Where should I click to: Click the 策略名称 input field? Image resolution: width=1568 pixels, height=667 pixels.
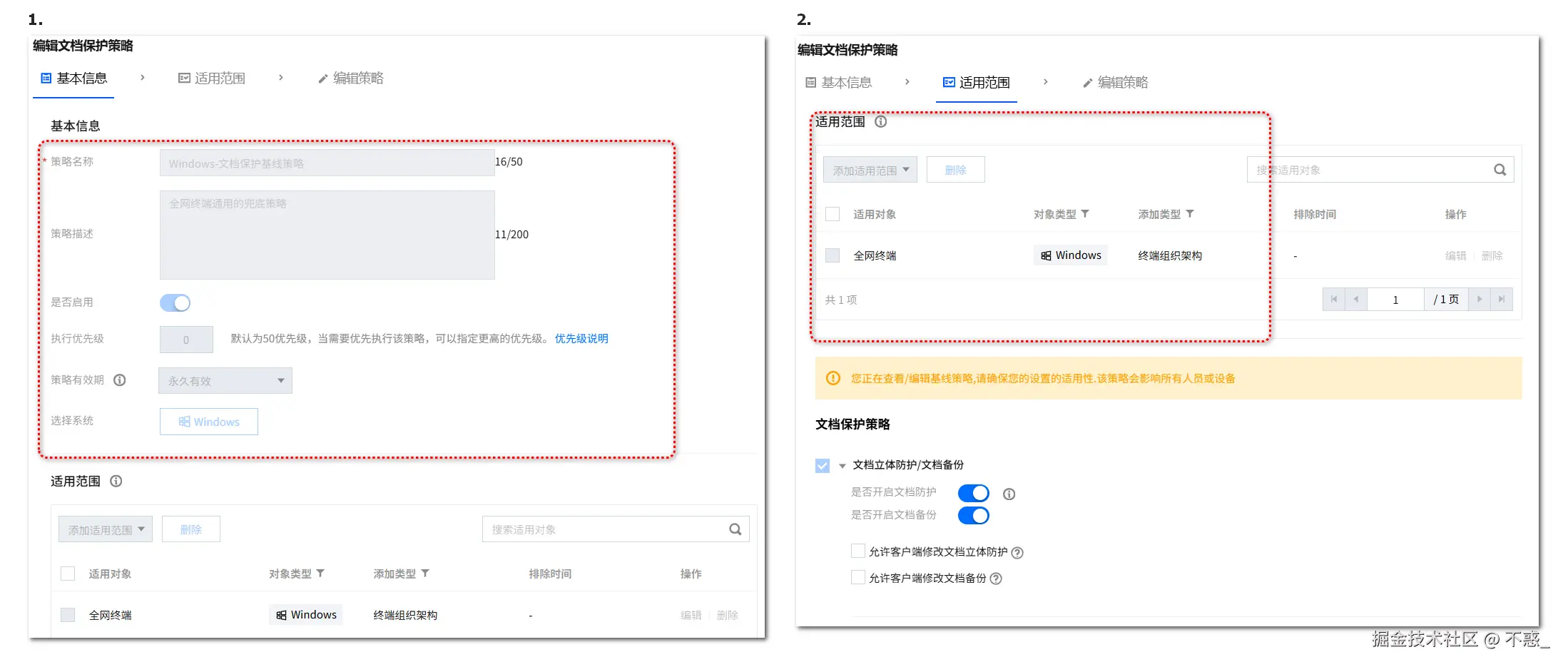pos(327,163)
